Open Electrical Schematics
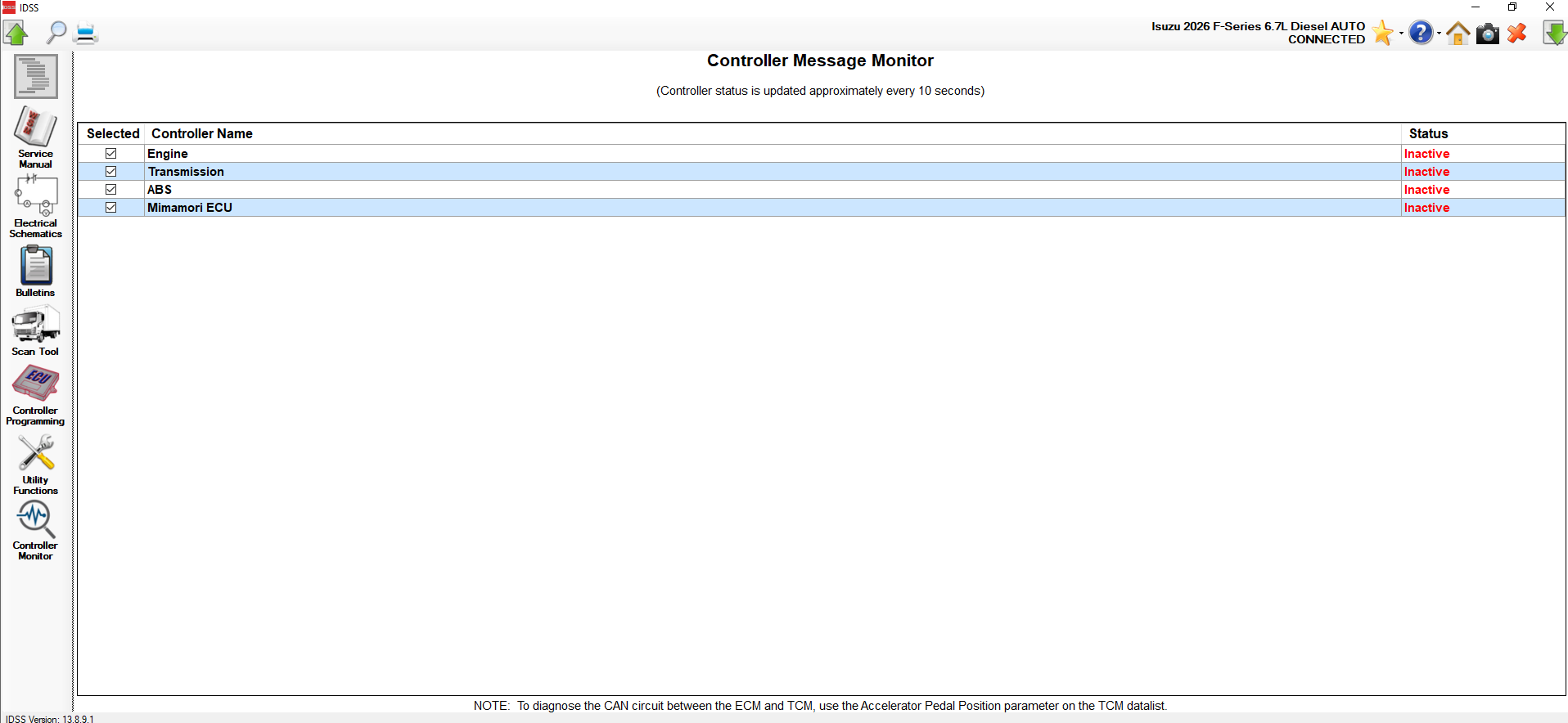Screen dimensions: 1568x723 pyautogui.click(x=35, y=207)
